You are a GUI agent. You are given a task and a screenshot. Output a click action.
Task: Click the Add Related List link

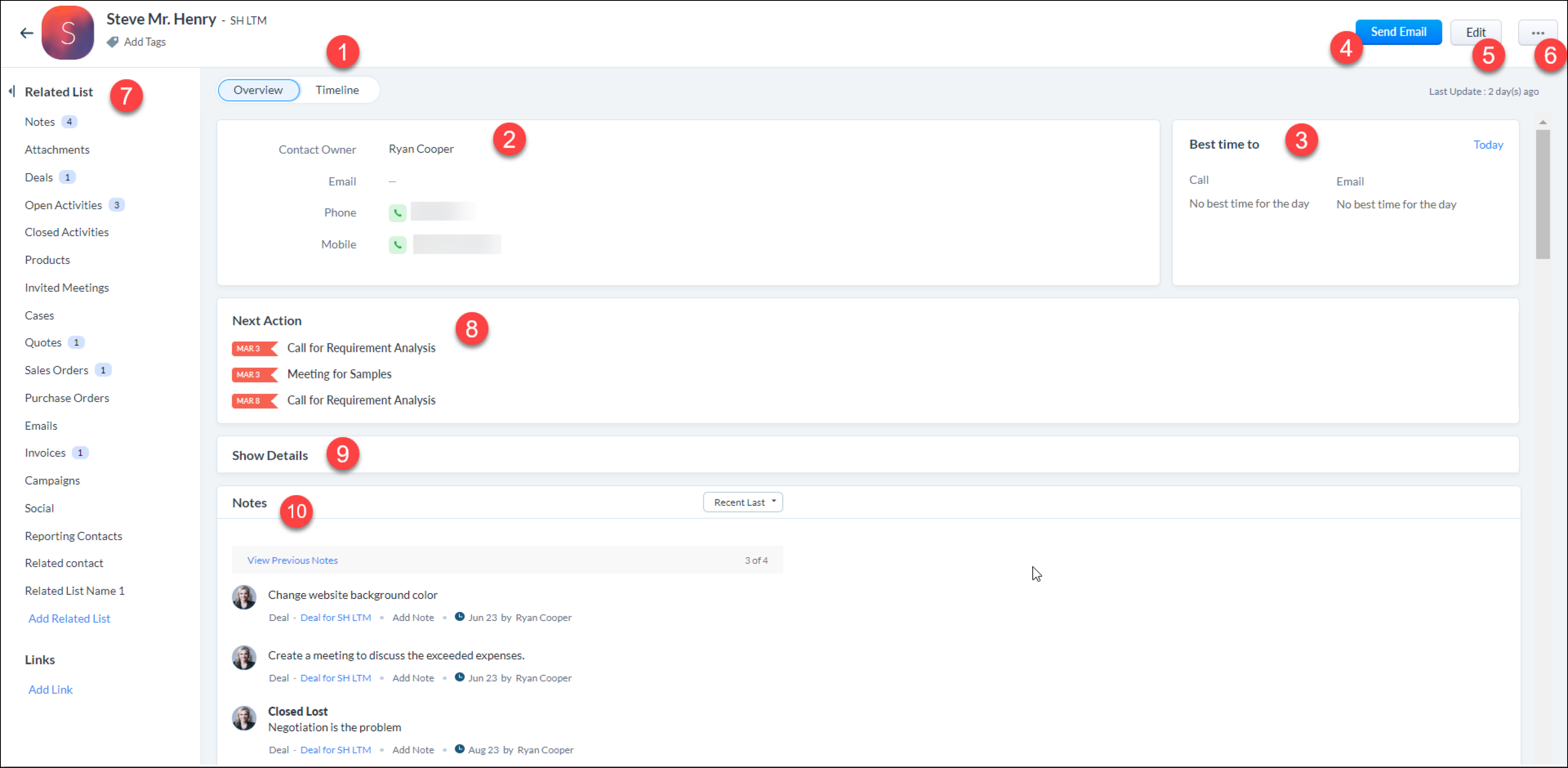69,619
